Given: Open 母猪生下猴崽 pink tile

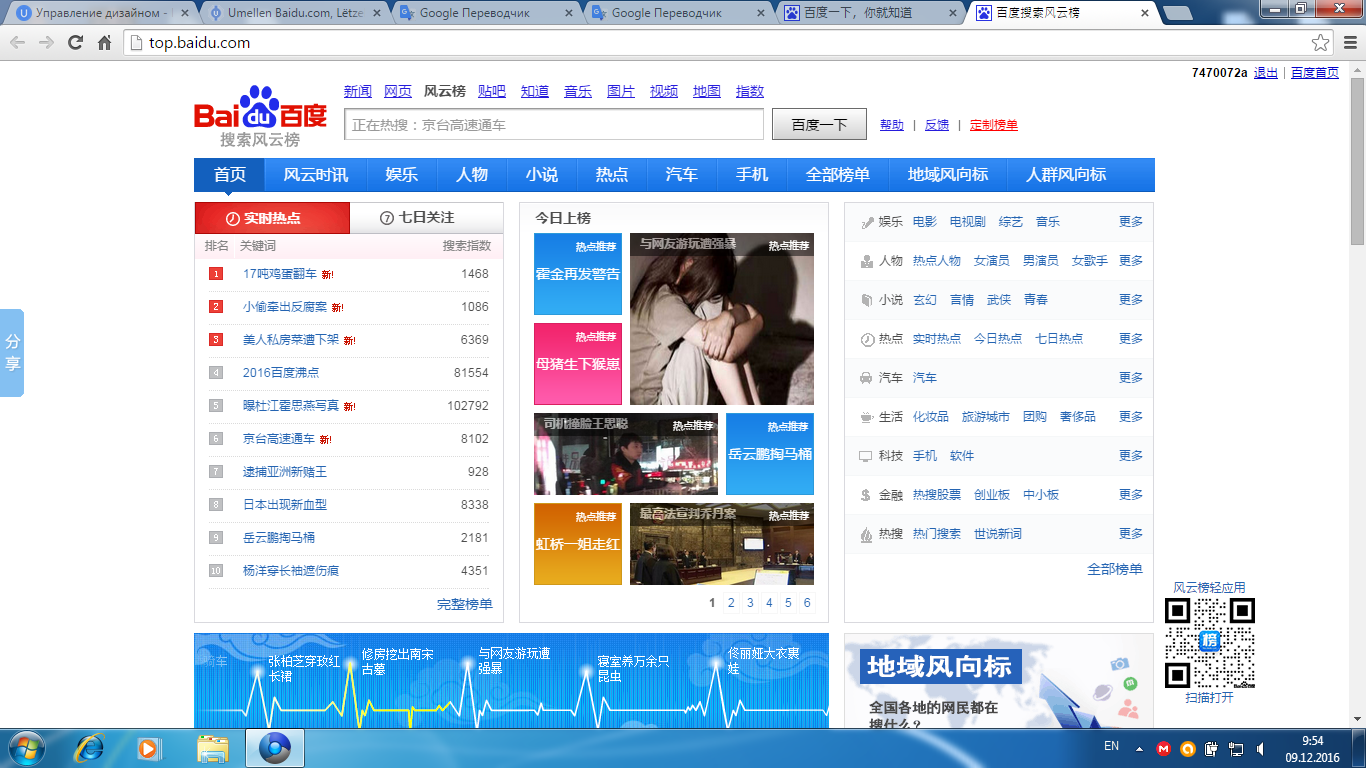Looking at the screenshot, I should pyautogui.click(x=578, y=364).
